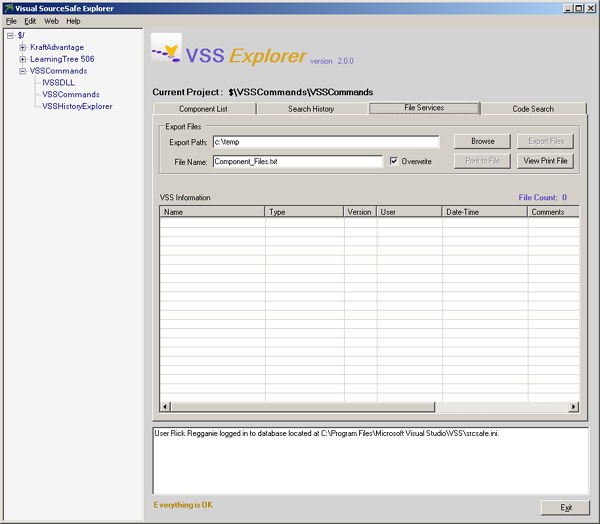Sort by the Date-Time column header
Viewport: 600px width, 524px height.
pyautogui.click(x=484, y=212)
